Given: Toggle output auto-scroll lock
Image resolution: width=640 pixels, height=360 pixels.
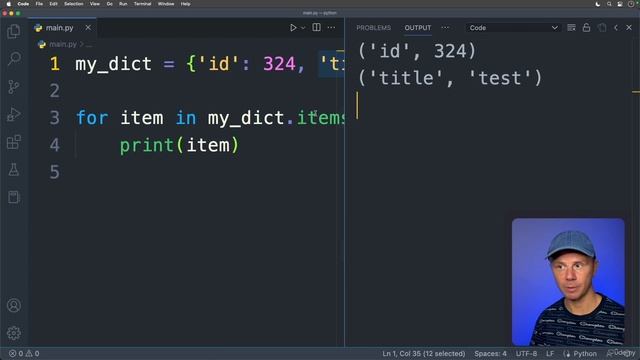Looking at the screenshot, I should 587,28.
